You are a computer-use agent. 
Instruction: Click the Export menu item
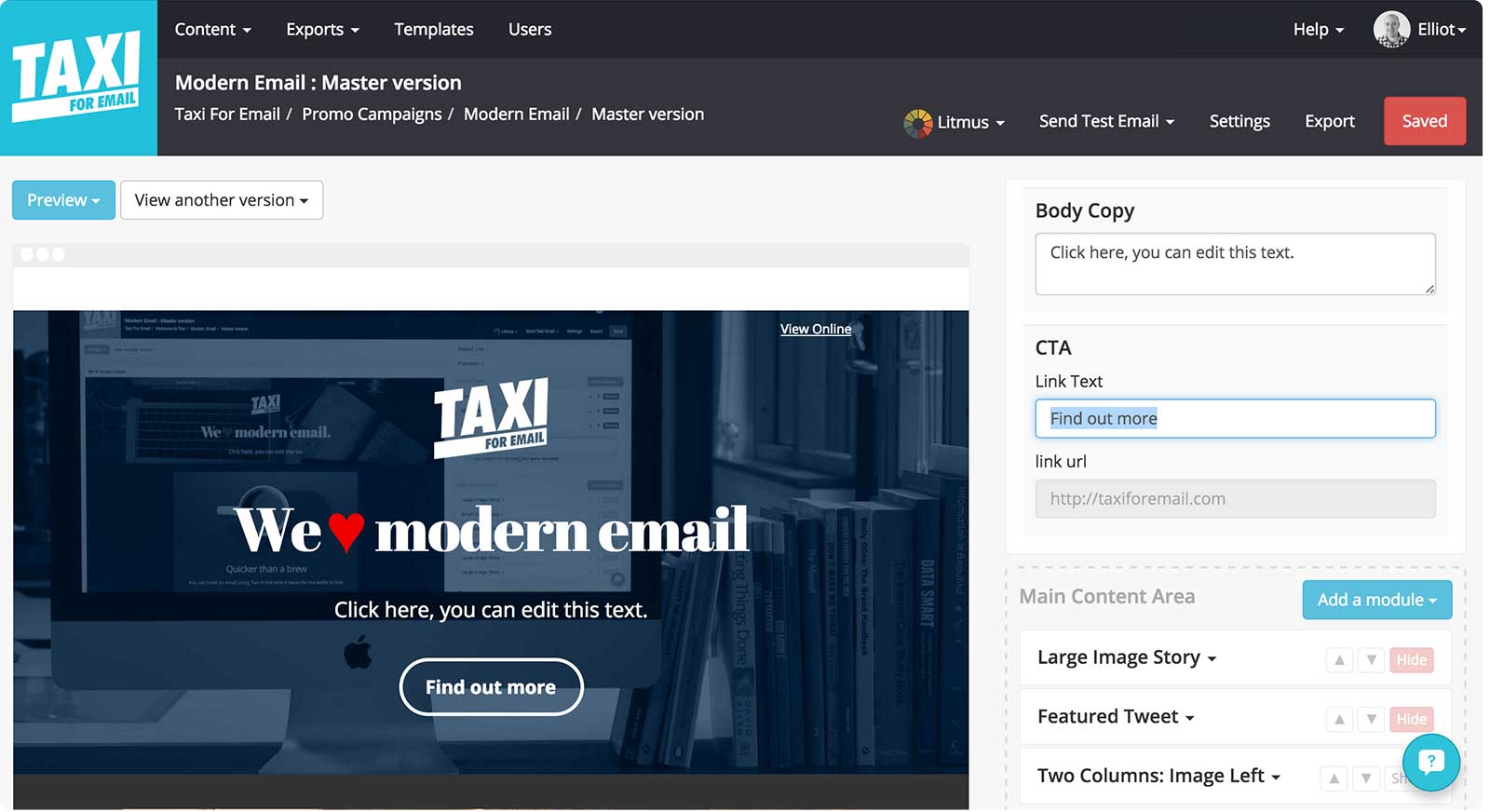1329,122
